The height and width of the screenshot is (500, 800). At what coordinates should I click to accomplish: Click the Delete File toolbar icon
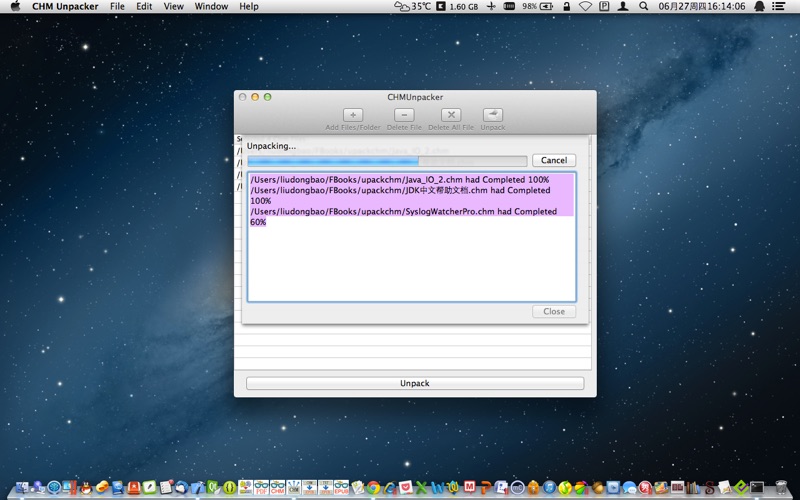(x=404, y=115)
